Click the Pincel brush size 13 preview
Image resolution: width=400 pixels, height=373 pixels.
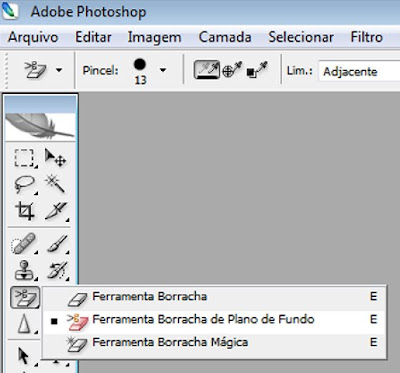click(140, 71)
